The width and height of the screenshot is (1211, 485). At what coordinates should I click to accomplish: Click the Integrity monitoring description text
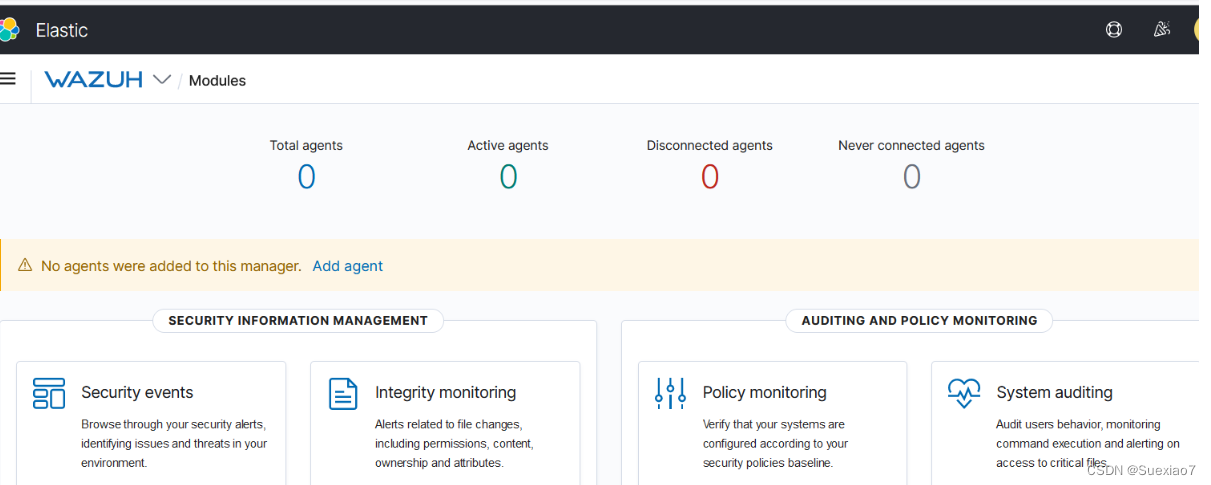(455, 444)
